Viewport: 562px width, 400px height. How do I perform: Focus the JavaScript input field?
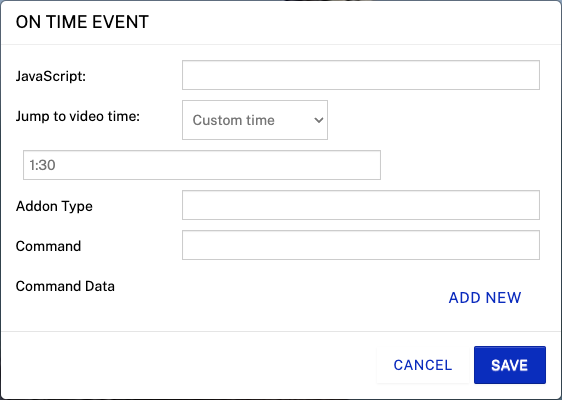(x=361, y=75)
